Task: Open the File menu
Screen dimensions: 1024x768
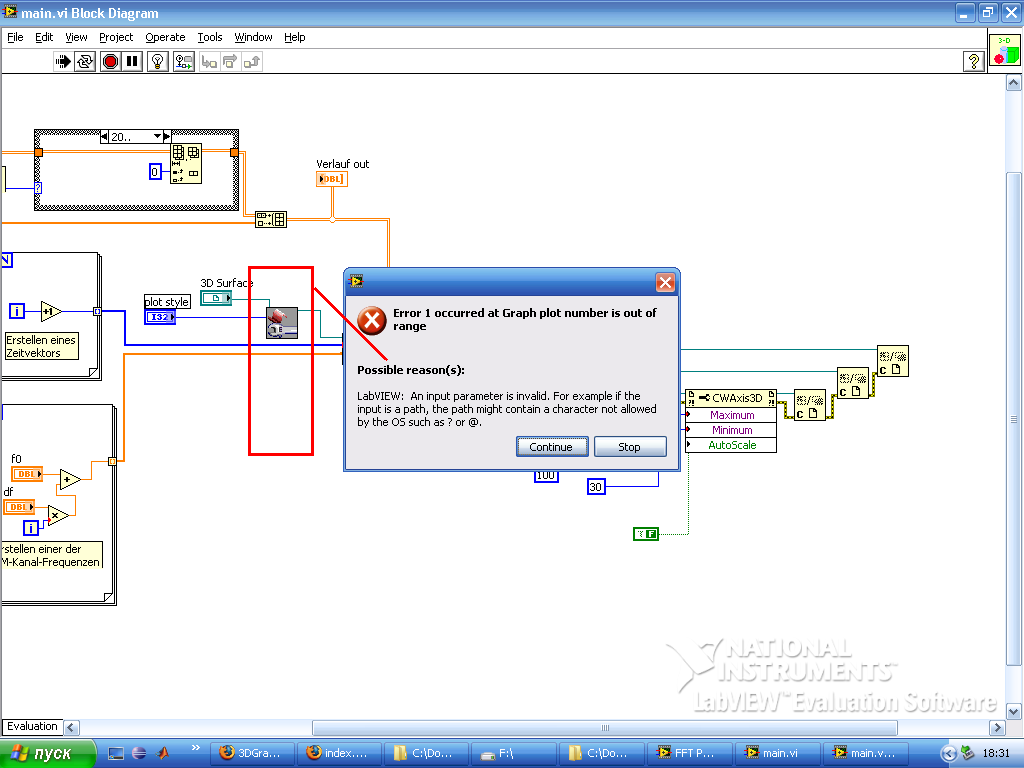Action: click(x=15, y=37)
